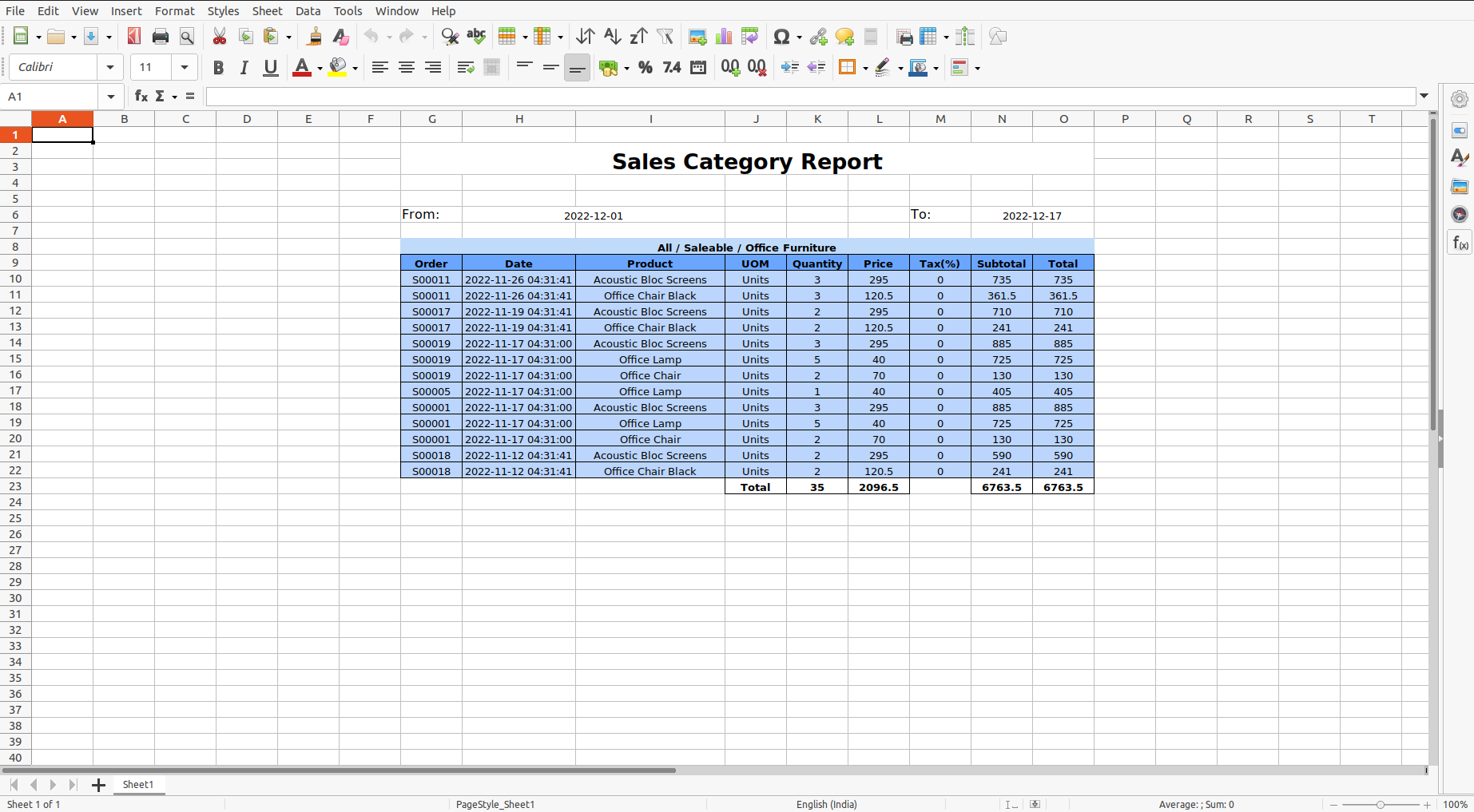Open Find & Replace tool
This screenshot has width=1474, height=812.
click(450, 37)
